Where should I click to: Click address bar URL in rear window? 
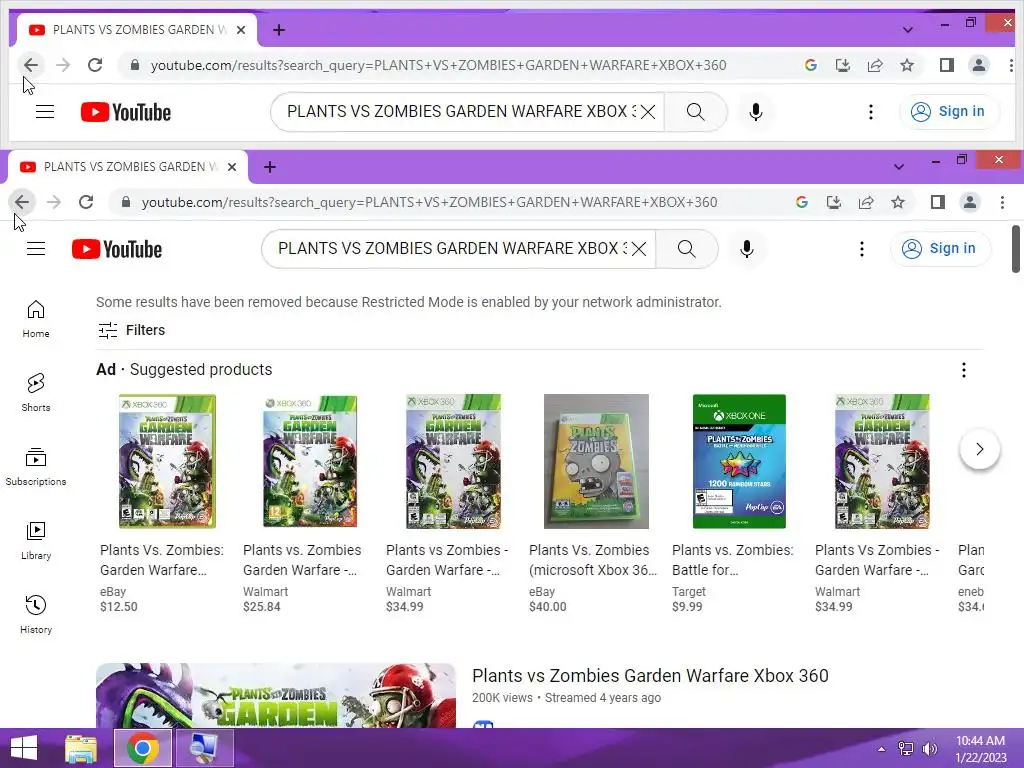point(438,65)
